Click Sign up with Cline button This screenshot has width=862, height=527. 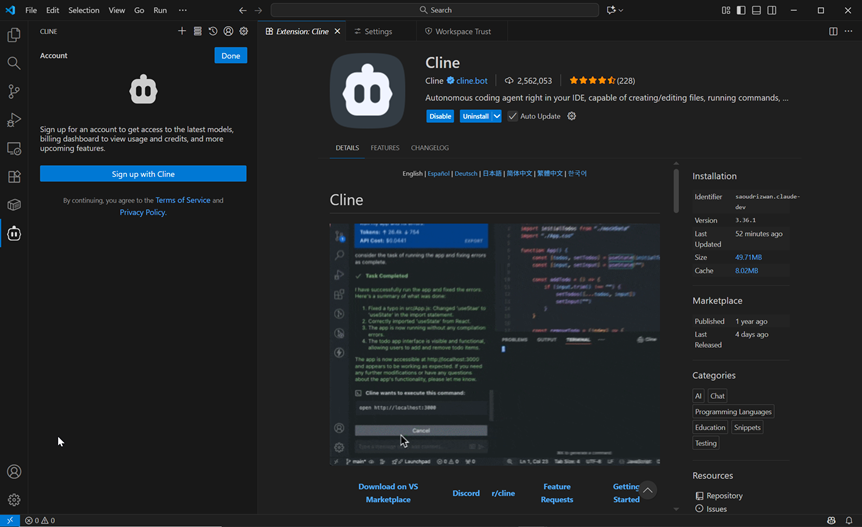[x=143, y=174]
